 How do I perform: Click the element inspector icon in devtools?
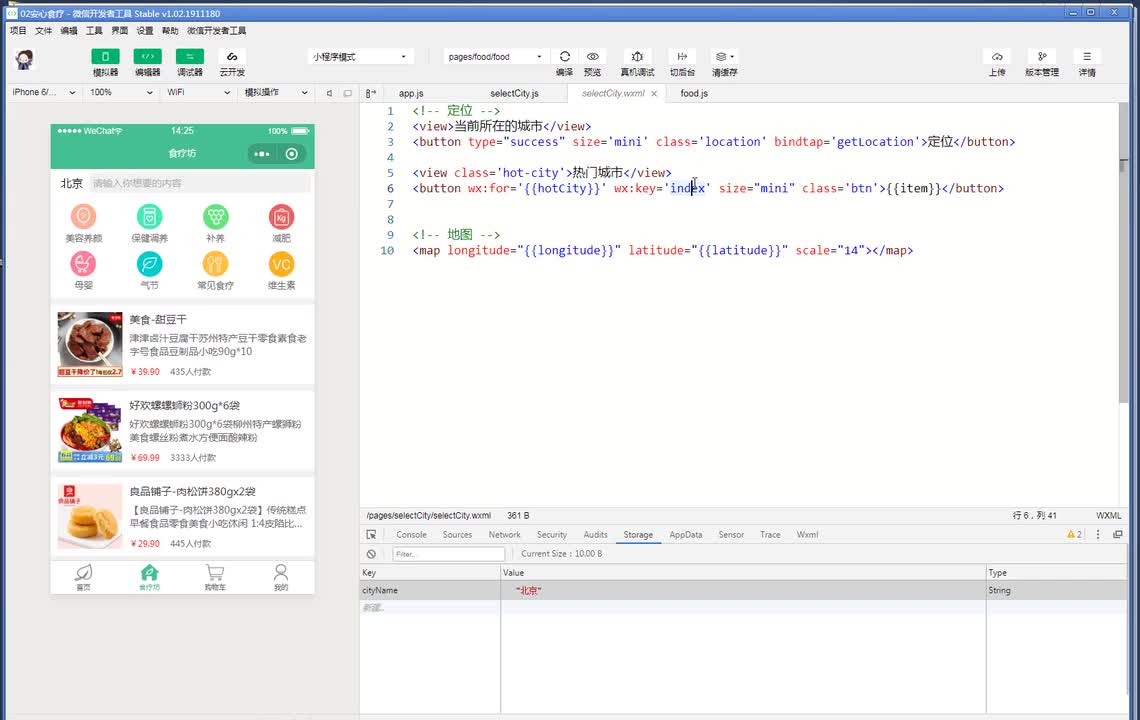coord(371,535)
